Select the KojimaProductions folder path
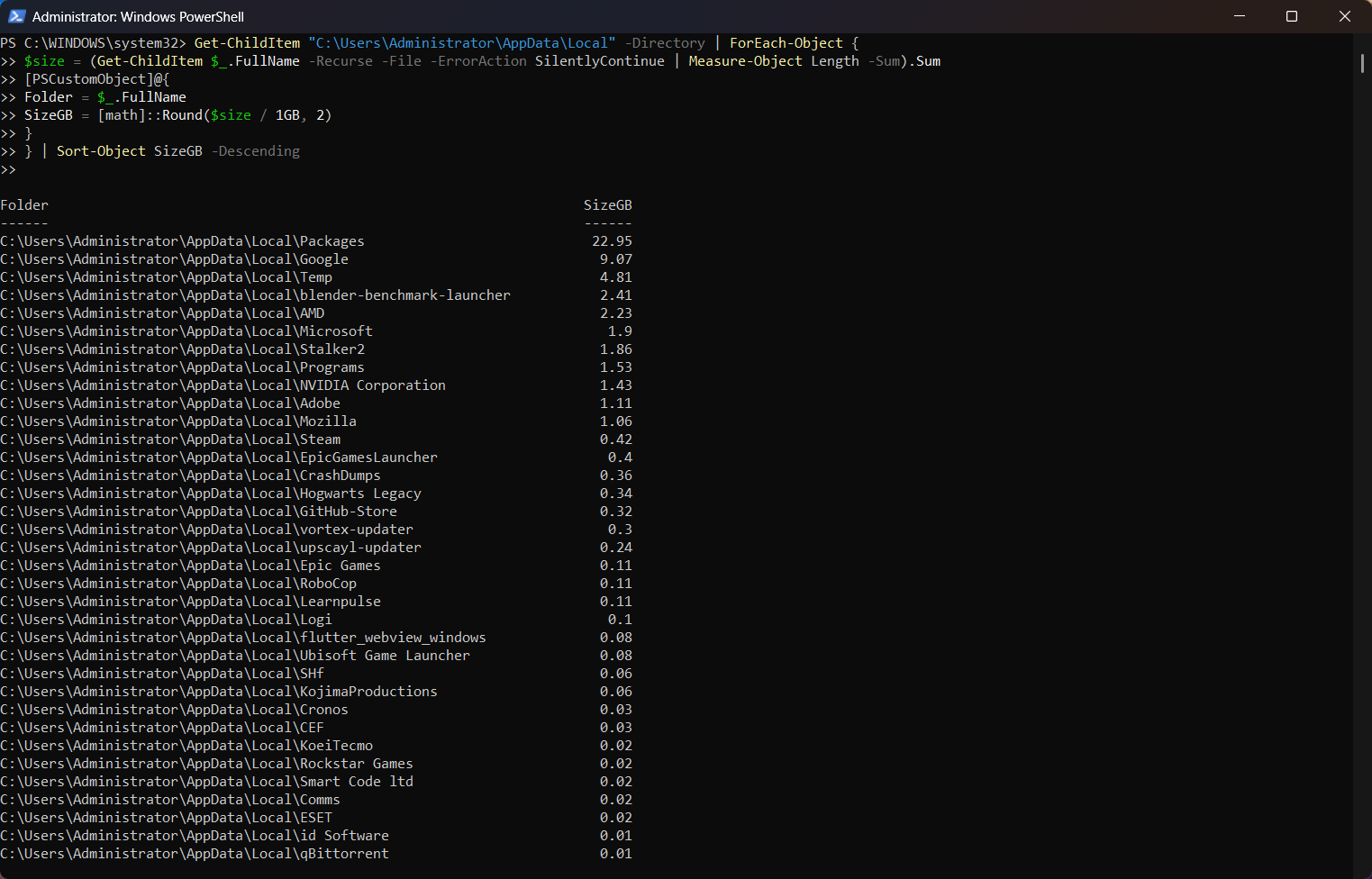This screenshot has width=1372, height=879. (x=219, y=692)
